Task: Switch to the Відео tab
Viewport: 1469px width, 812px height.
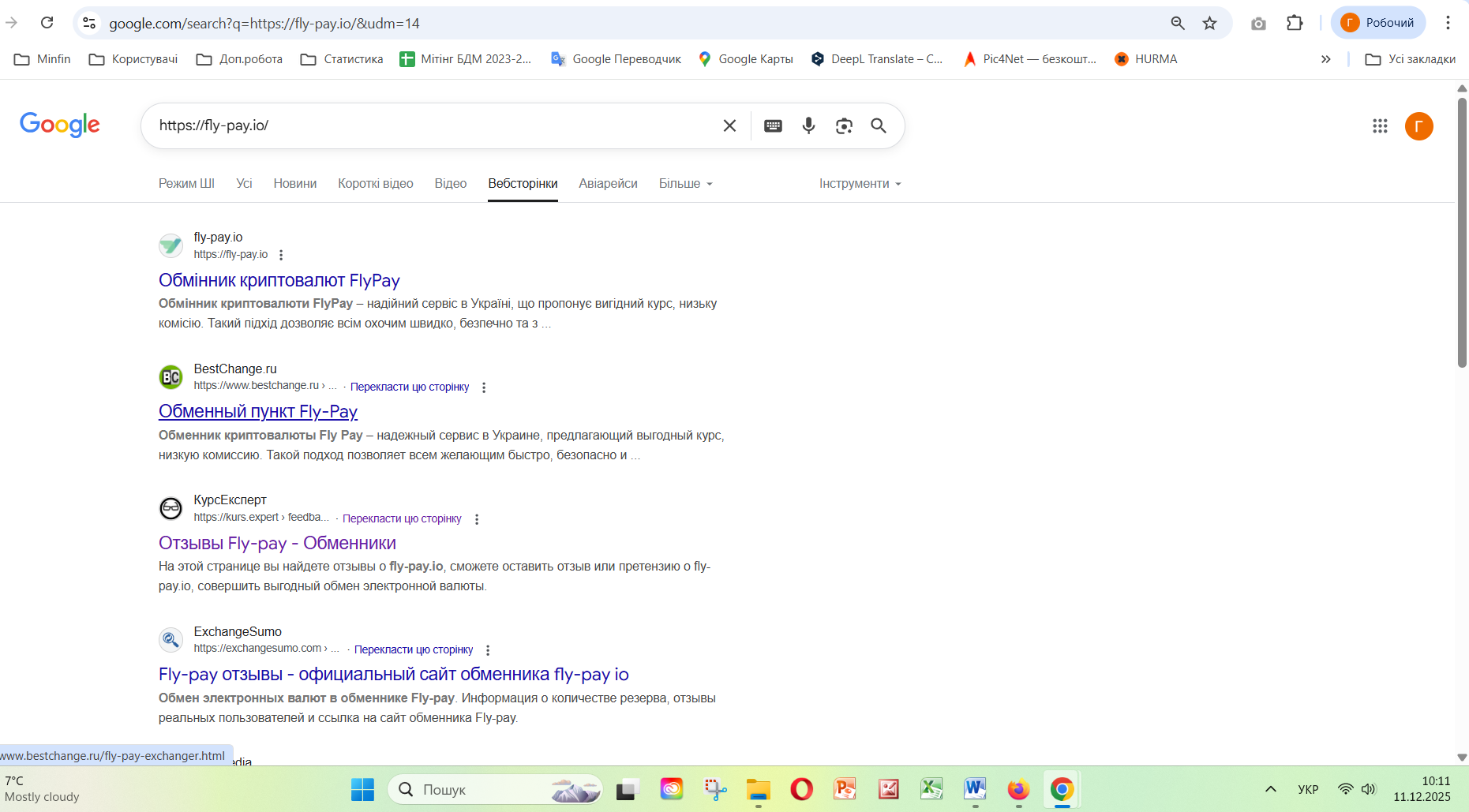Action: (451, 184)
